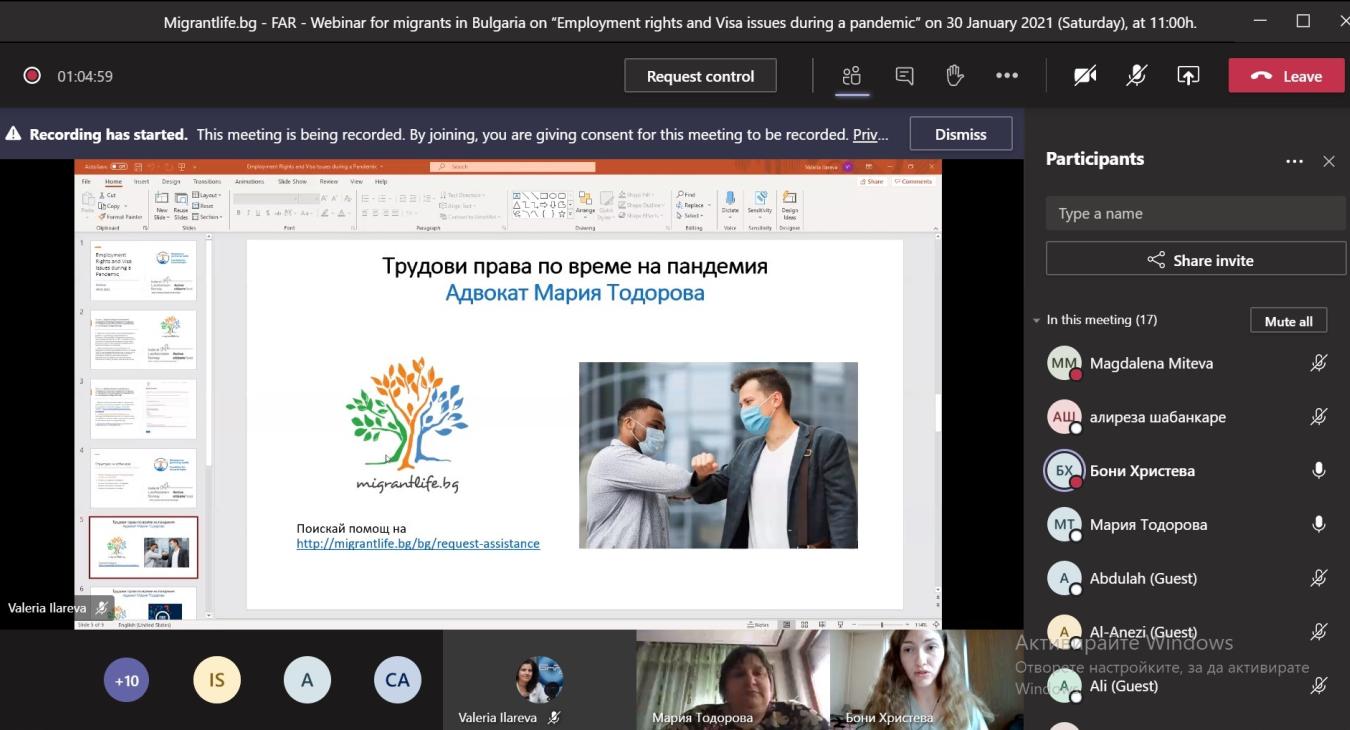Switch to Insert tab in PowerPoint

[141, 182]
